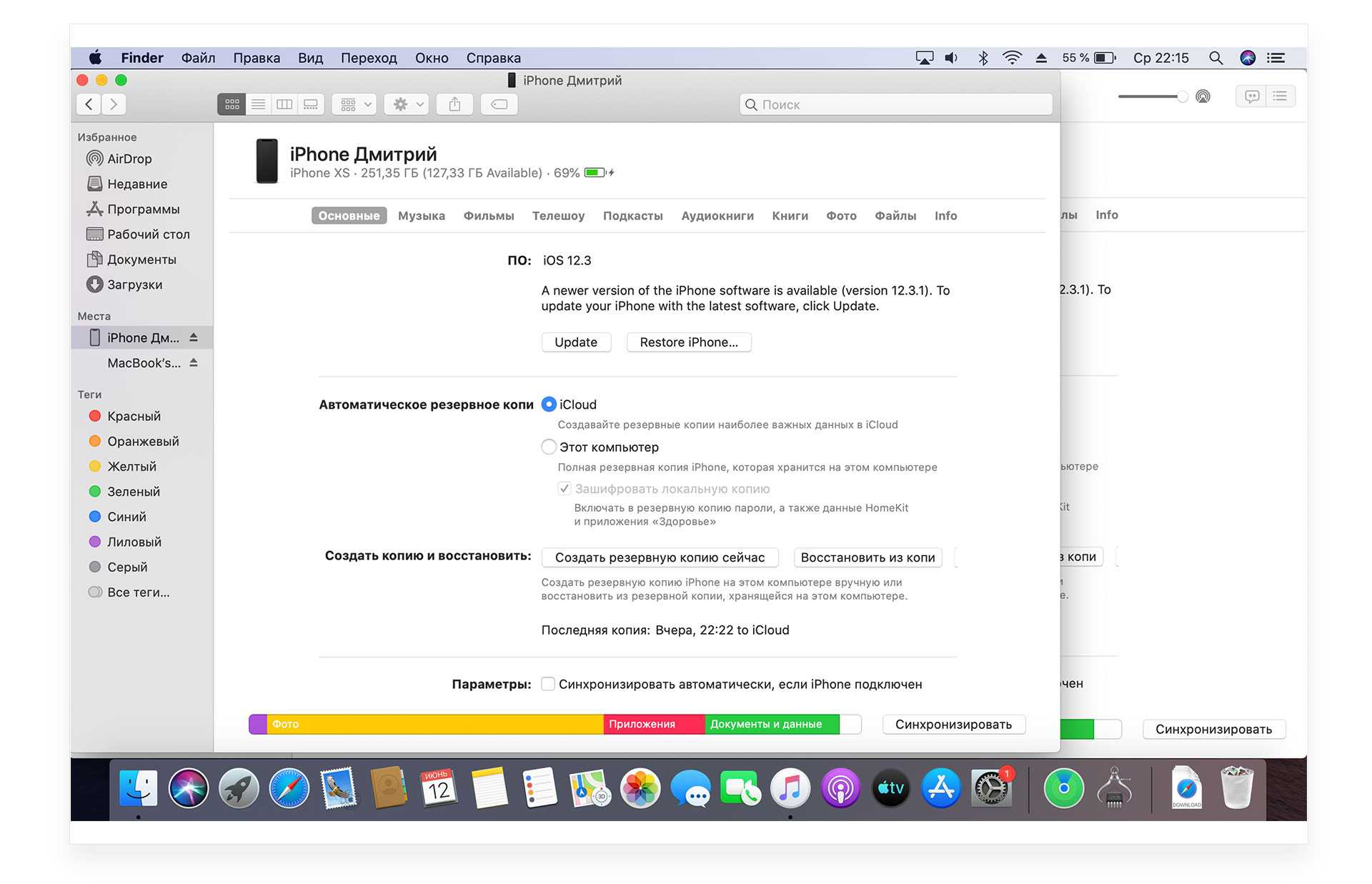
Task: Switch to column view in Finder toolbar
Action: point(284,104)
